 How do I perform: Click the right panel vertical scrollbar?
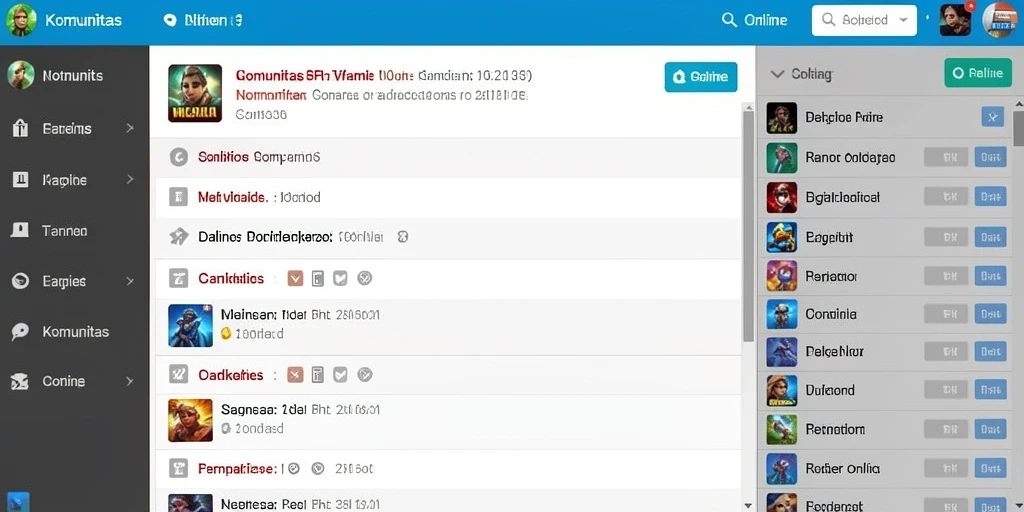pyautogui.click(x=1018, y=128)
